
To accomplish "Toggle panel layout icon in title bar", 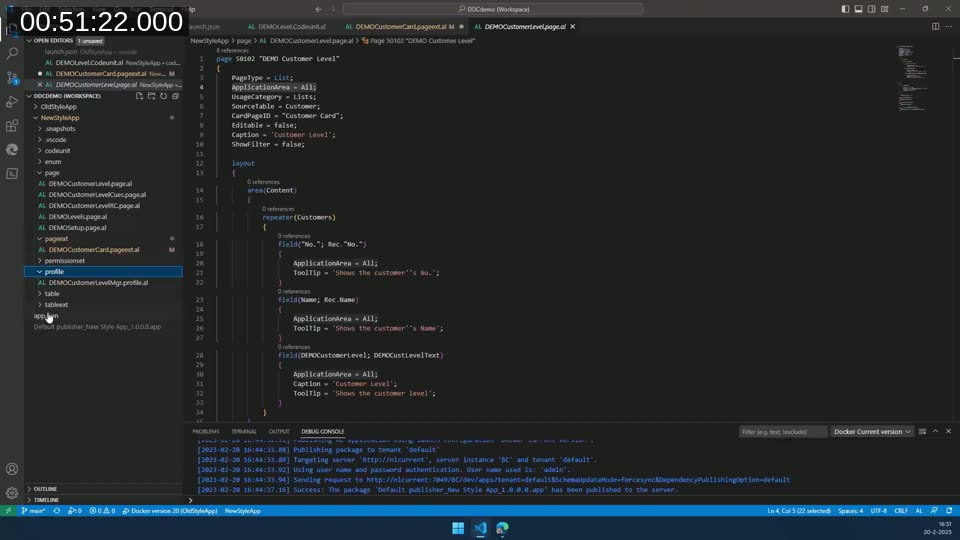I will (858, 9).
